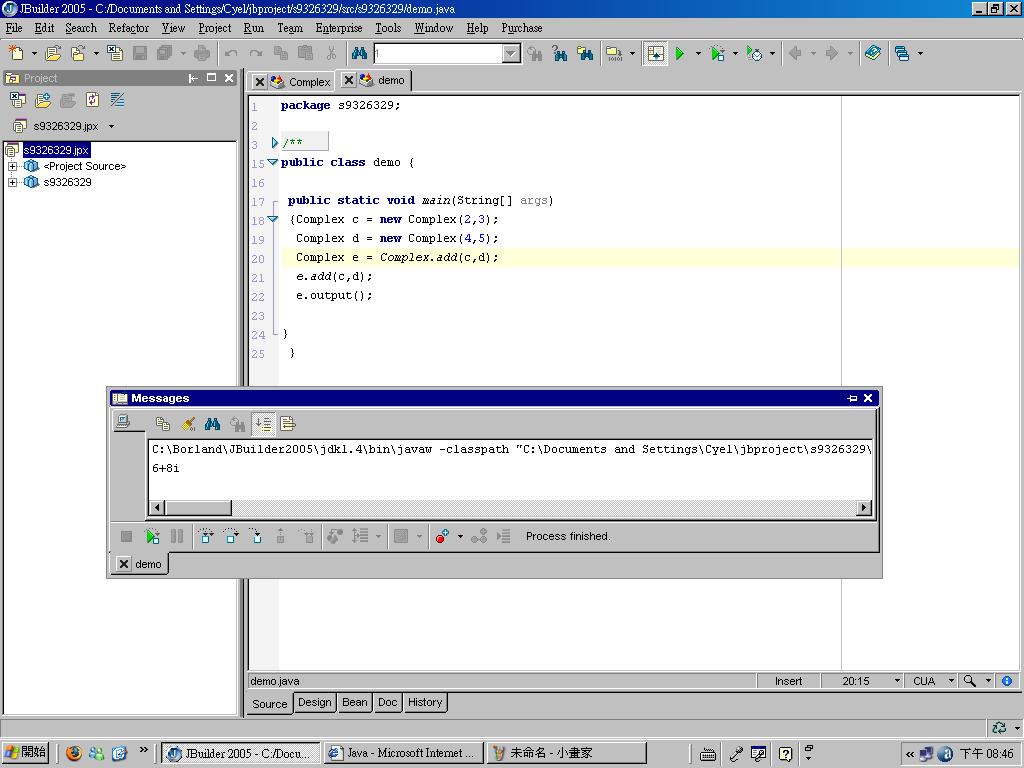1024x768 pixels.
Task: Click left arrow of Messages horizontal scrollbar
Action: (157, 507)
